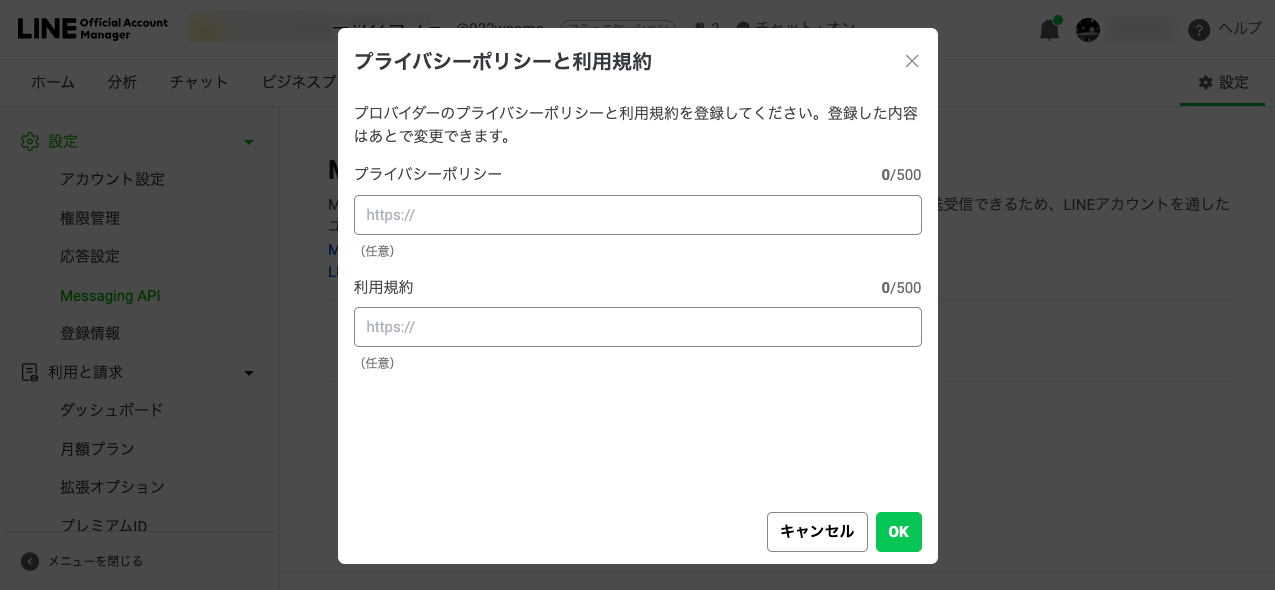Close the privacy policy dialog with X
This screenshot has width=1275, height=590.
(x=912, y=61)
